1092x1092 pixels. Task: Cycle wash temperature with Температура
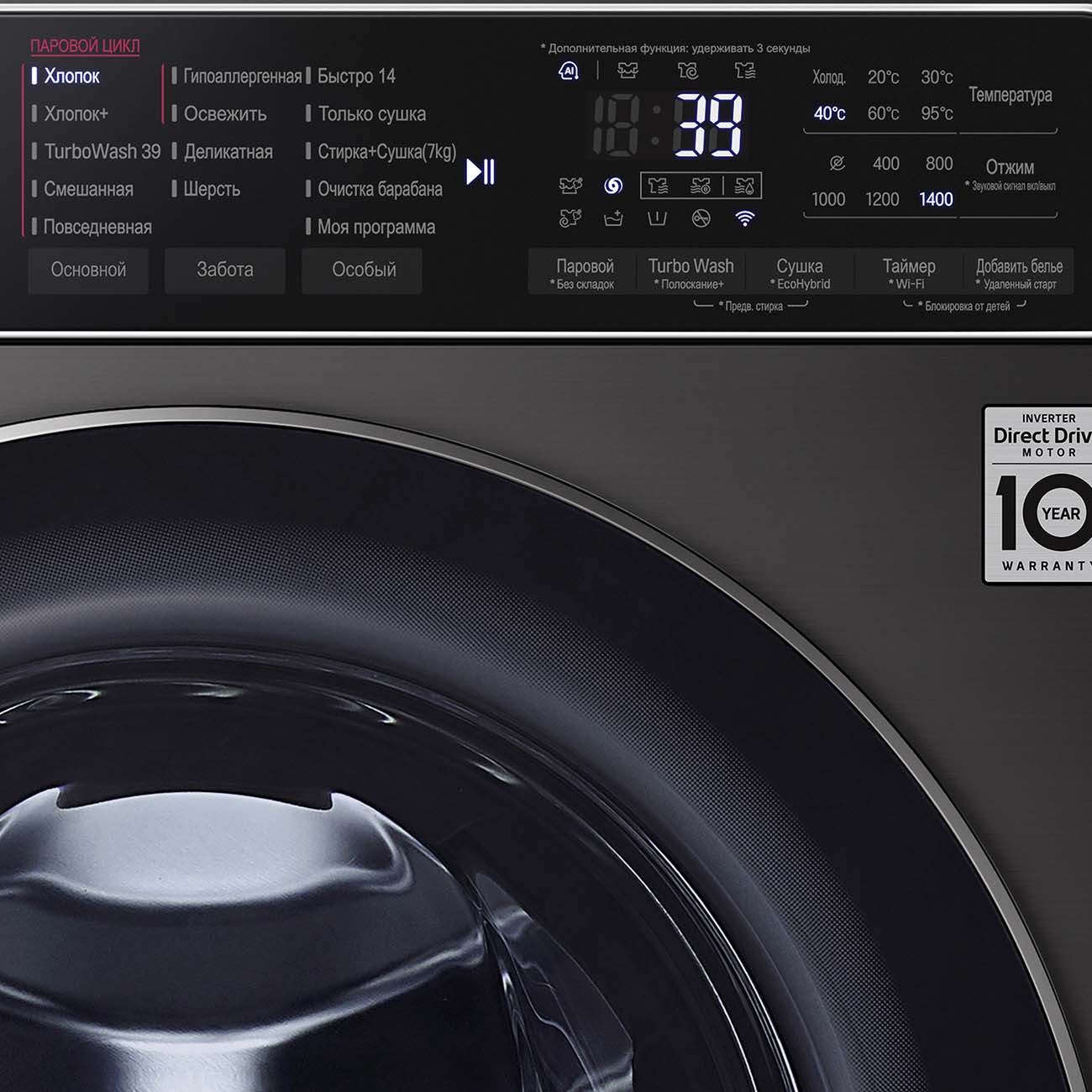[x=1010, y=96]
